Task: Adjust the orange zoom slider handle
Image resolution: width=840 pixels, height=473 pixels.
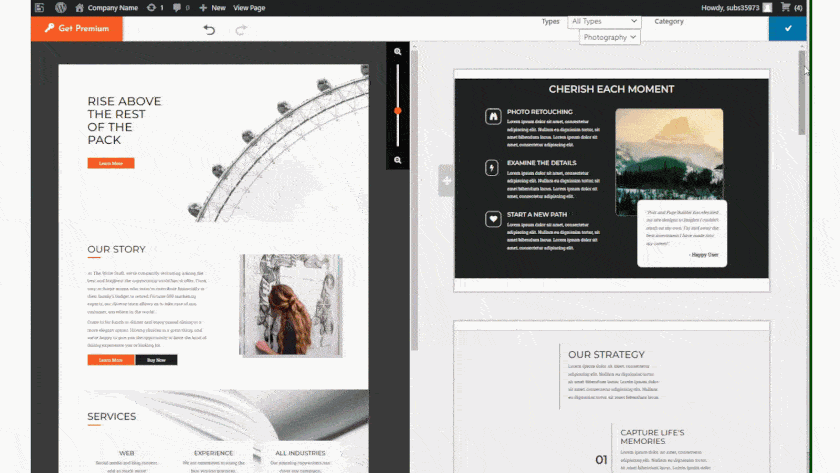Action: 398,111
